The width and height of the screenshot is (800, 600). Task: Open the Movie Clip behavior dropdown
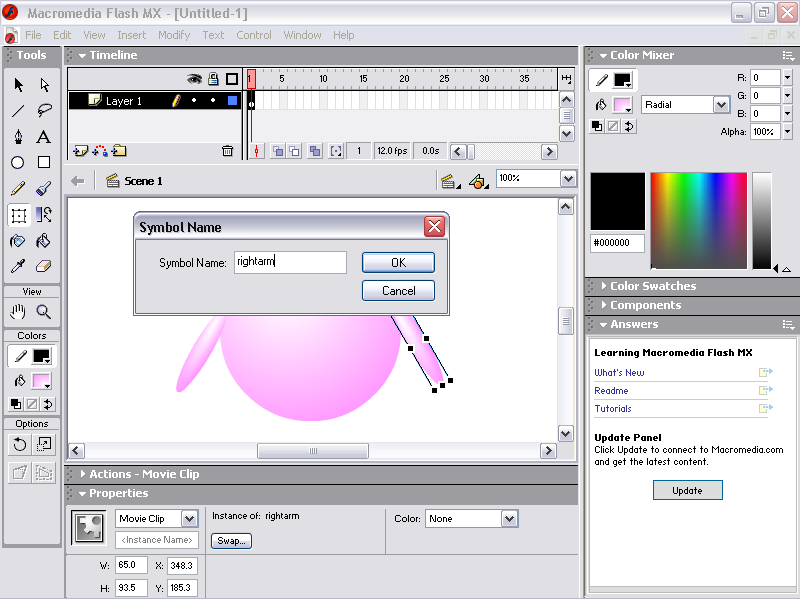point(189,519)
